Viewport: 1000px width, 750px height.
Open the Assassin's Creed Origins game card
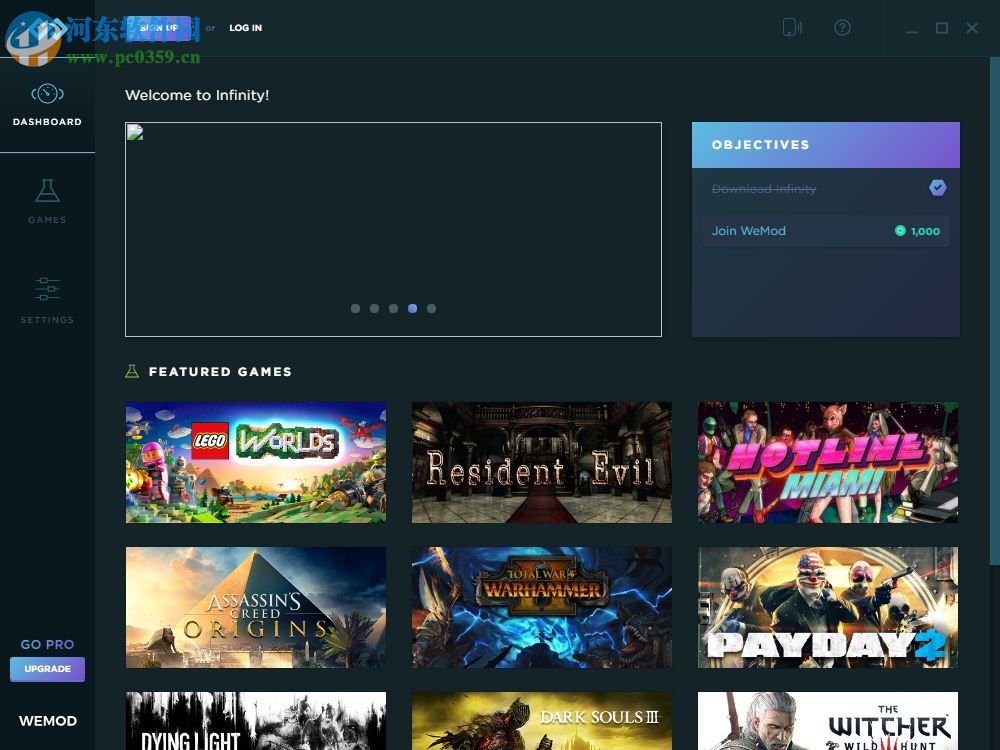pos(256,607)
